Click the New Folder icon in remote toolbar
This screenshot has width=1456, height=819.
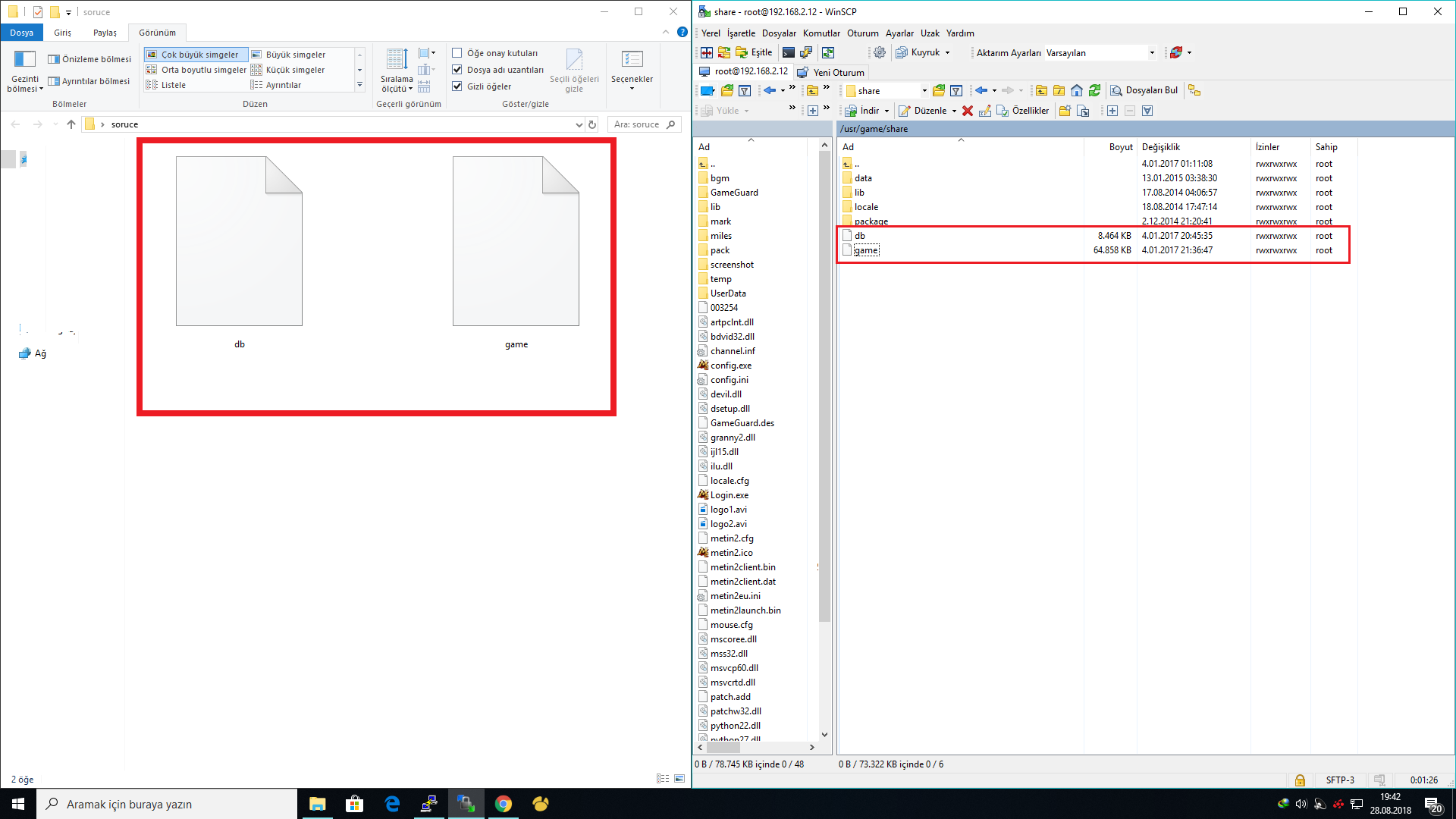click(x=1065, y=111)
